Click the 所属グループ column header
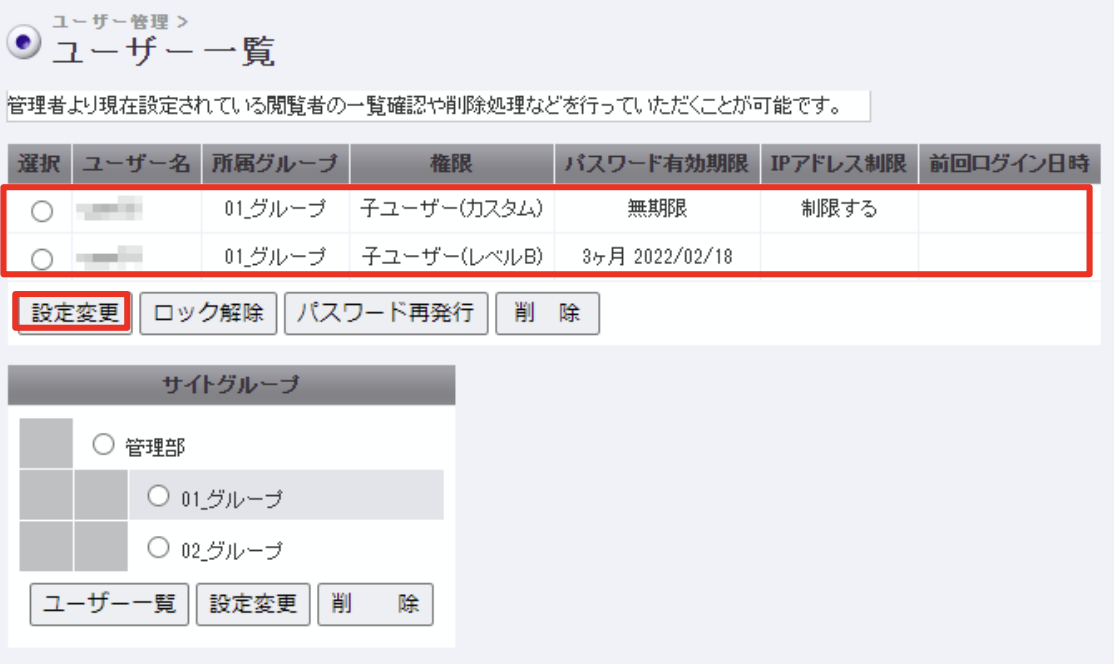Viewport: 1114px width, 664px height. point(276,164)
